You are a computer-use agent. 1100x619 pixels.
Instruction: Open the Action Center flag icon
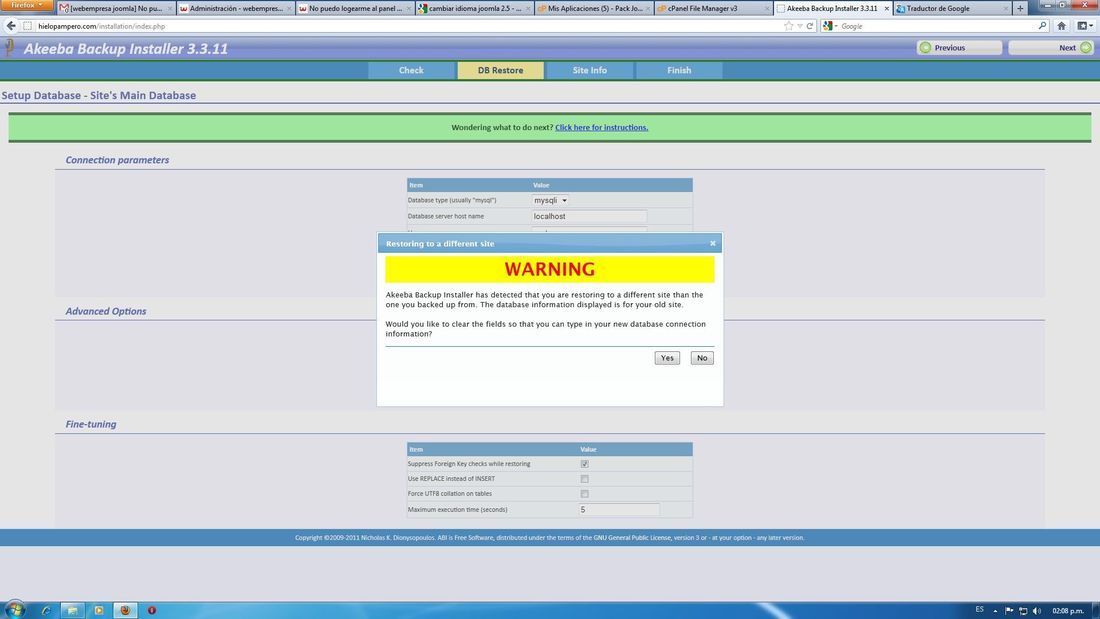point(1009,611)
